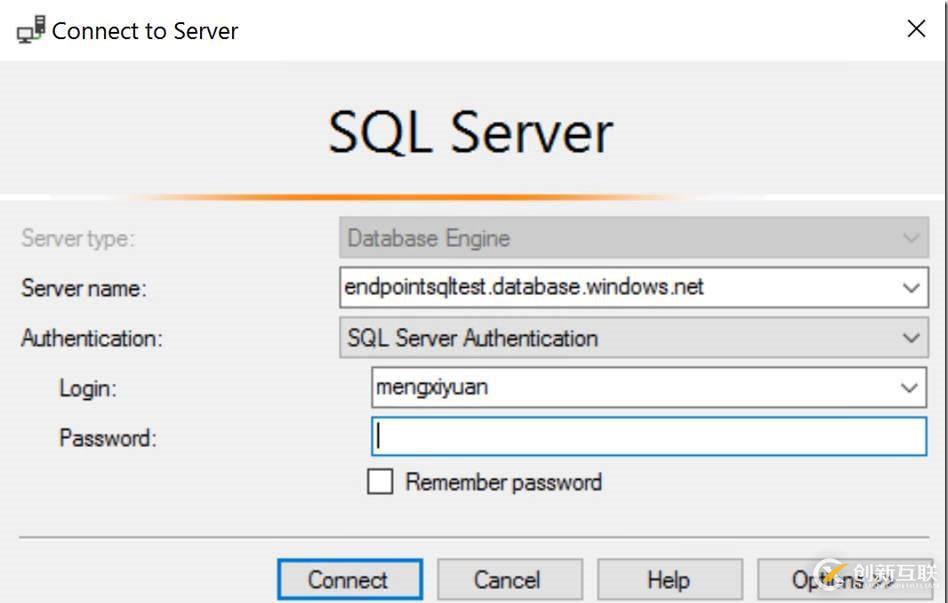Open the Authentication dropdown arrow
The height and width of the screenshot is (603, 948).
pos(911,337)
